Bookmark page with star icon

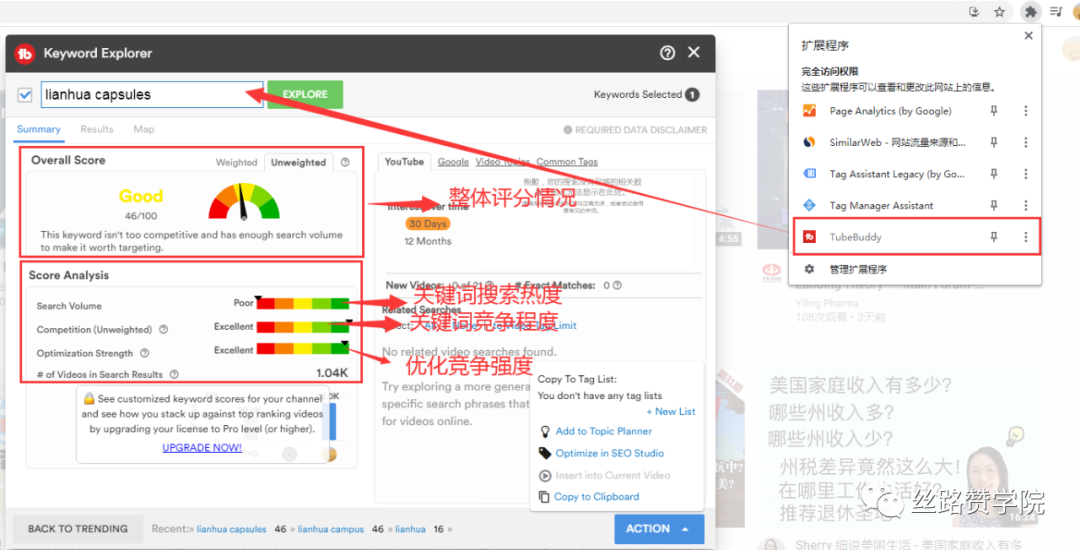(x=999, y=12)
